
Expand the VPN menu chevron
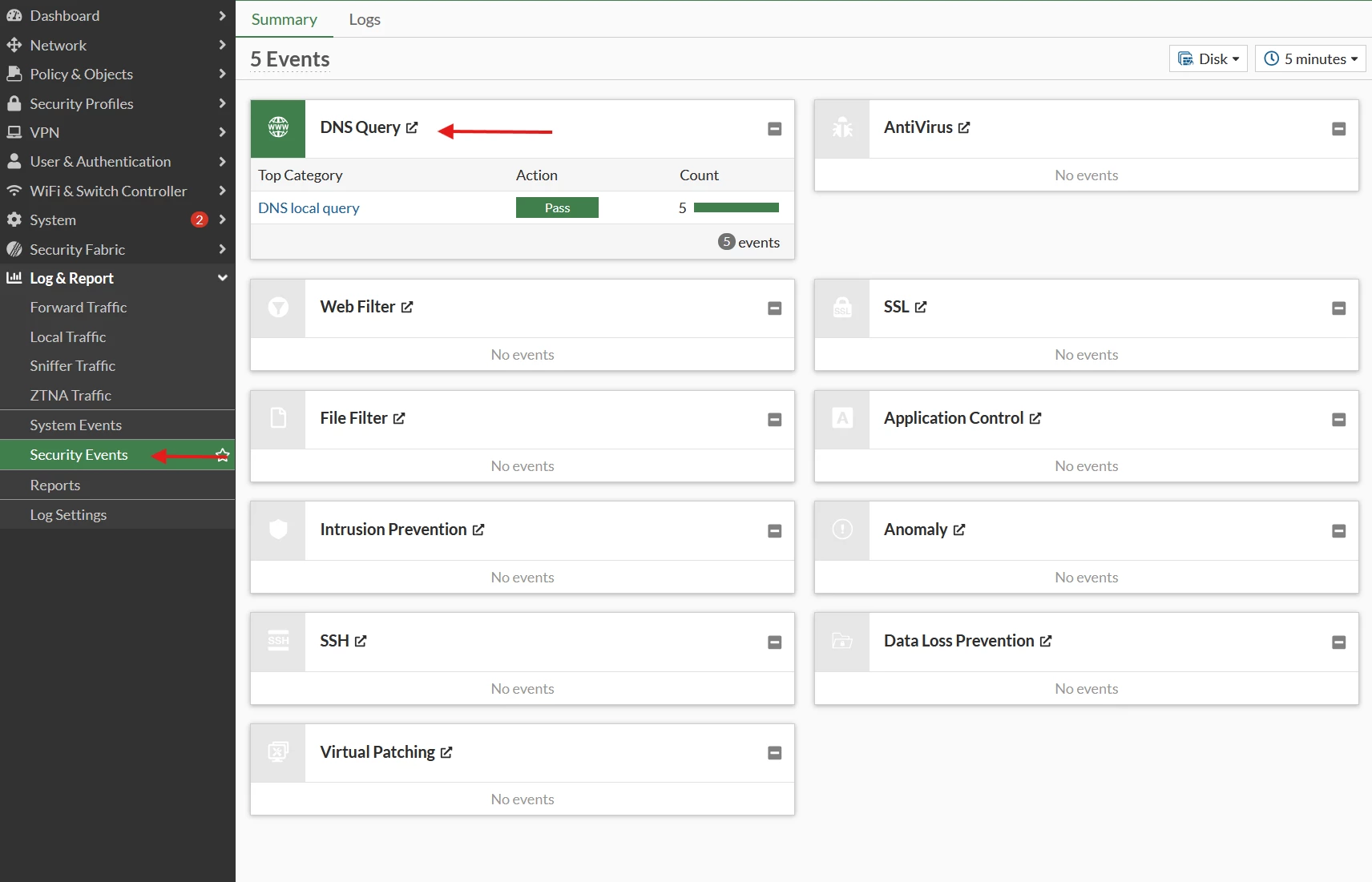click(222, 132)
